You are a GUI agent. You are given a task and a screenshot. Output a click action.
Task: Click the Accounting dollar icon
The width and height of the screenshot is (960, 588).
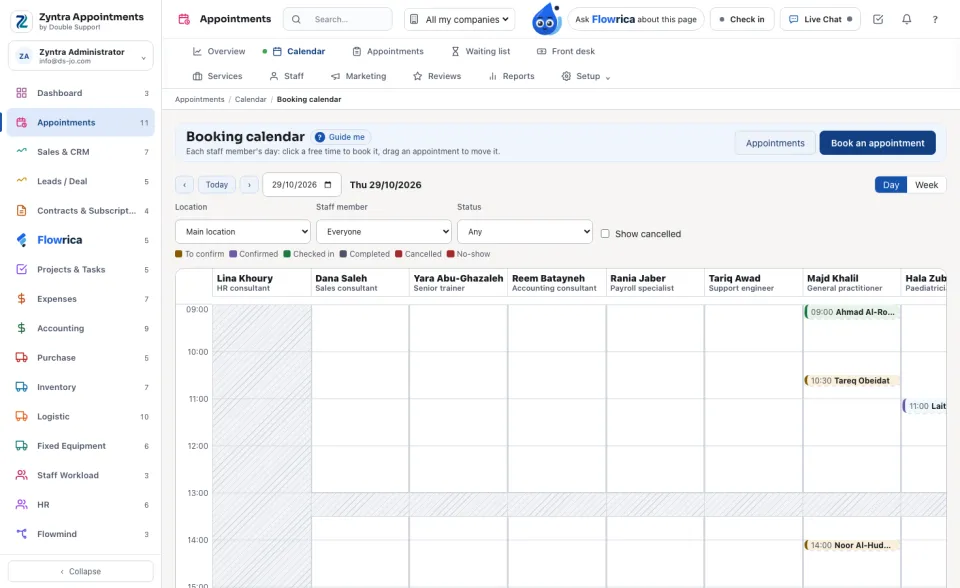(x=21, y=328)
